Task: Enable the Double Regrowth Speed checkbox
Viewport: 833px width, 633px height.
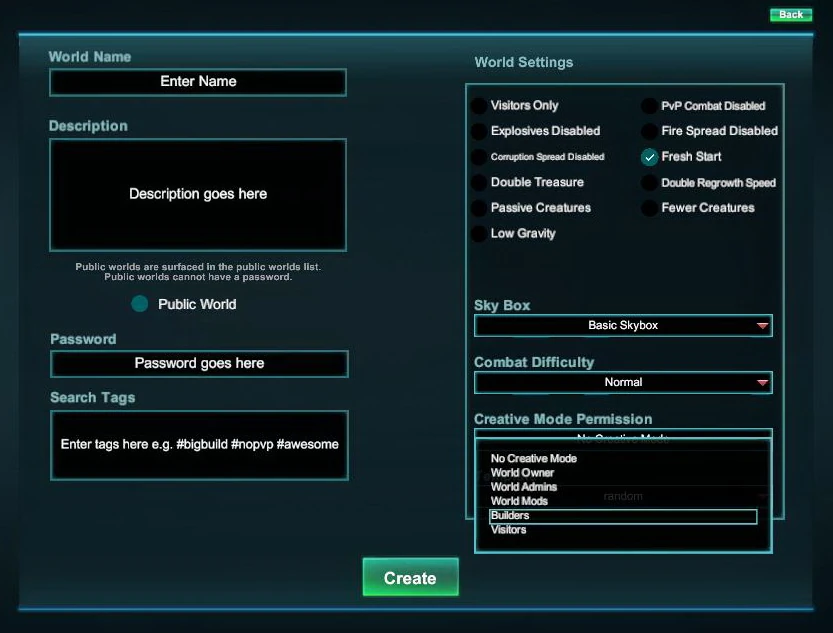Action: click(649, 182)
